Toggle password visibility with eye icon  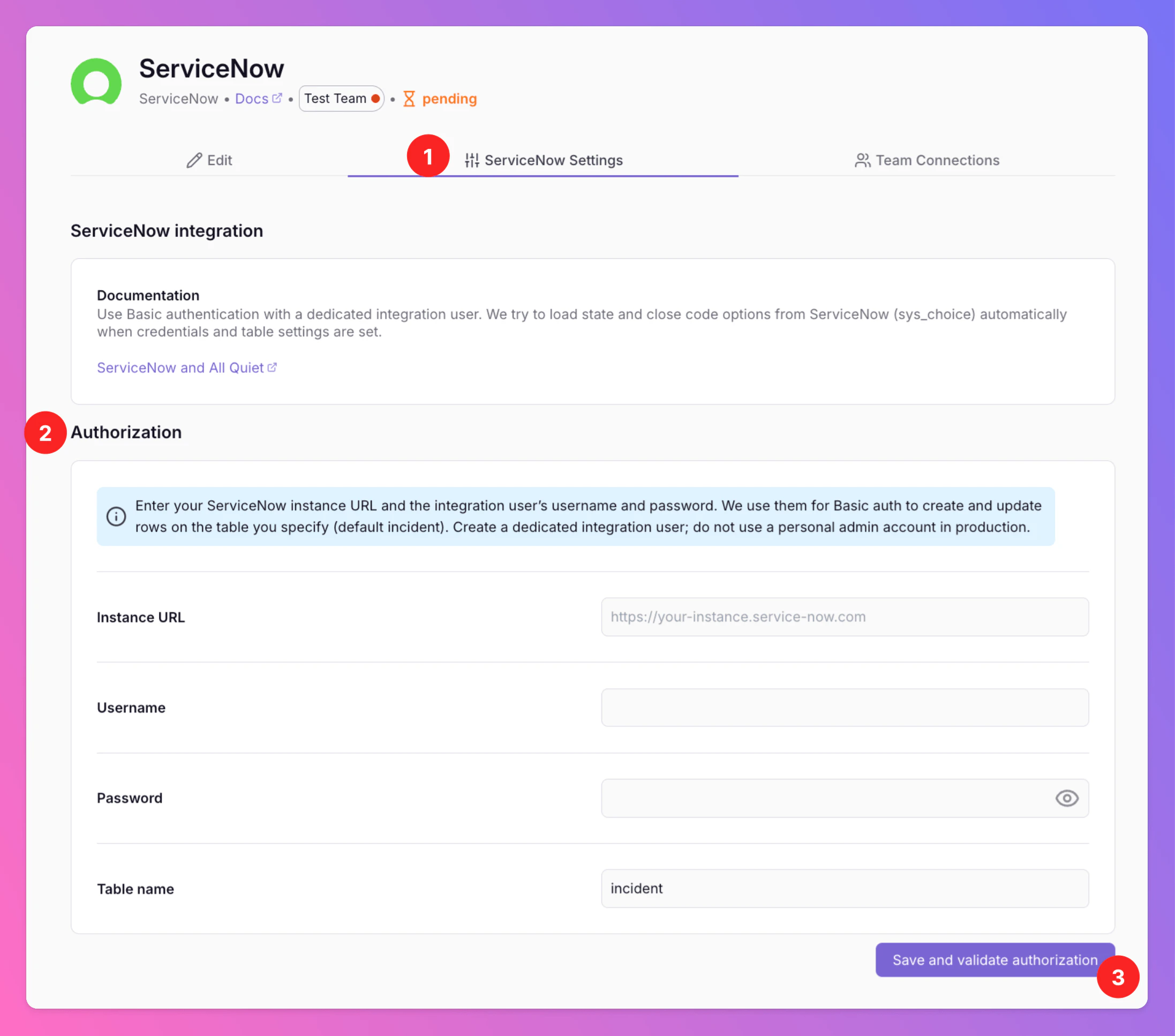tap(1066, 798)
